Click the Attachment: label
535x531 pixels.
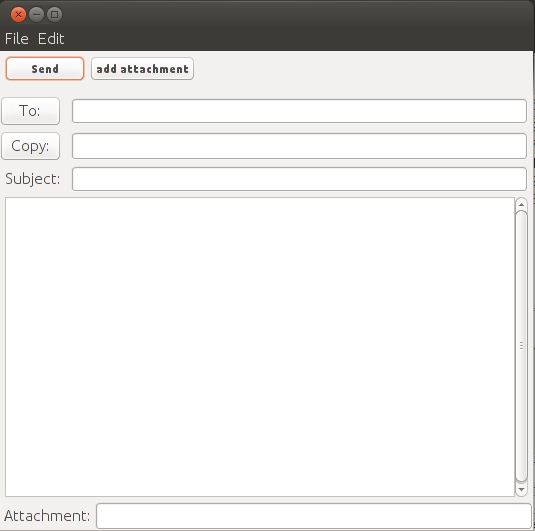point(47,516)
